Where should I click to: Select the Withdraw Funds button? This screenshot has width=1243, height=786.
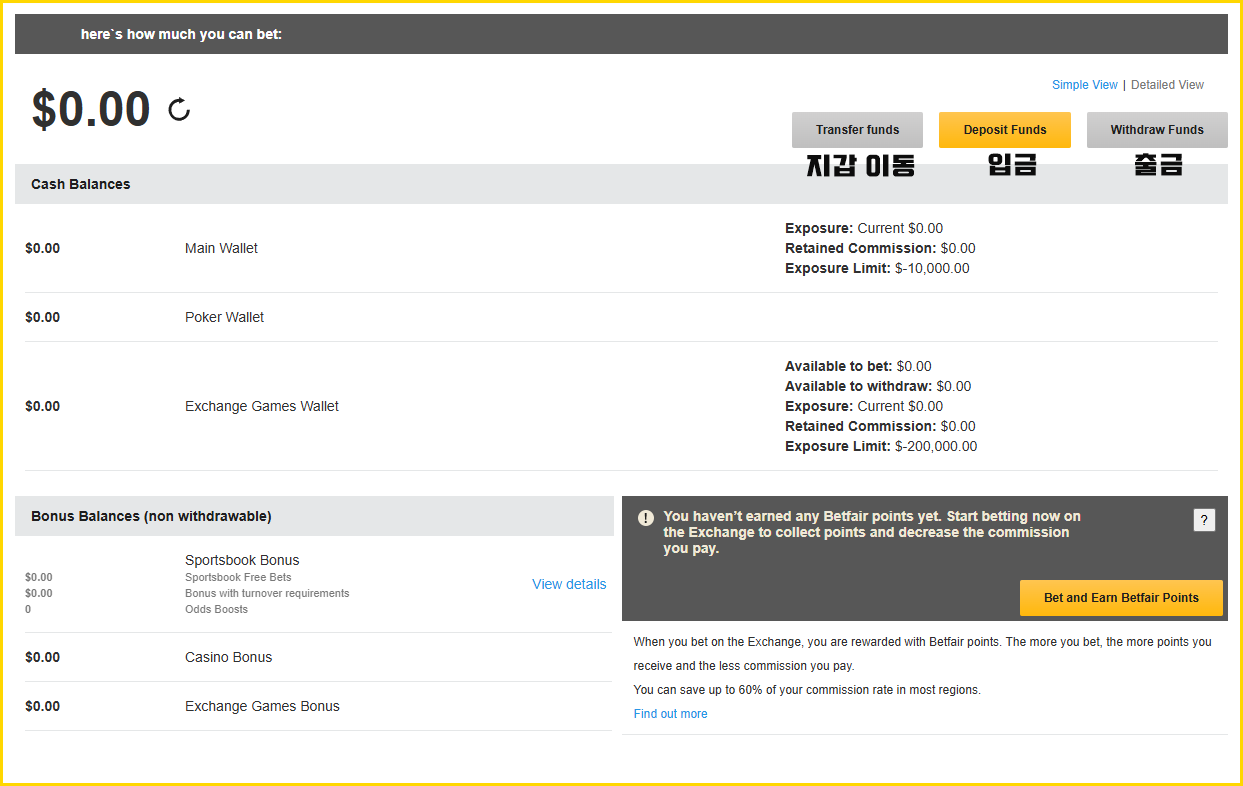[x=1157, y=130]
